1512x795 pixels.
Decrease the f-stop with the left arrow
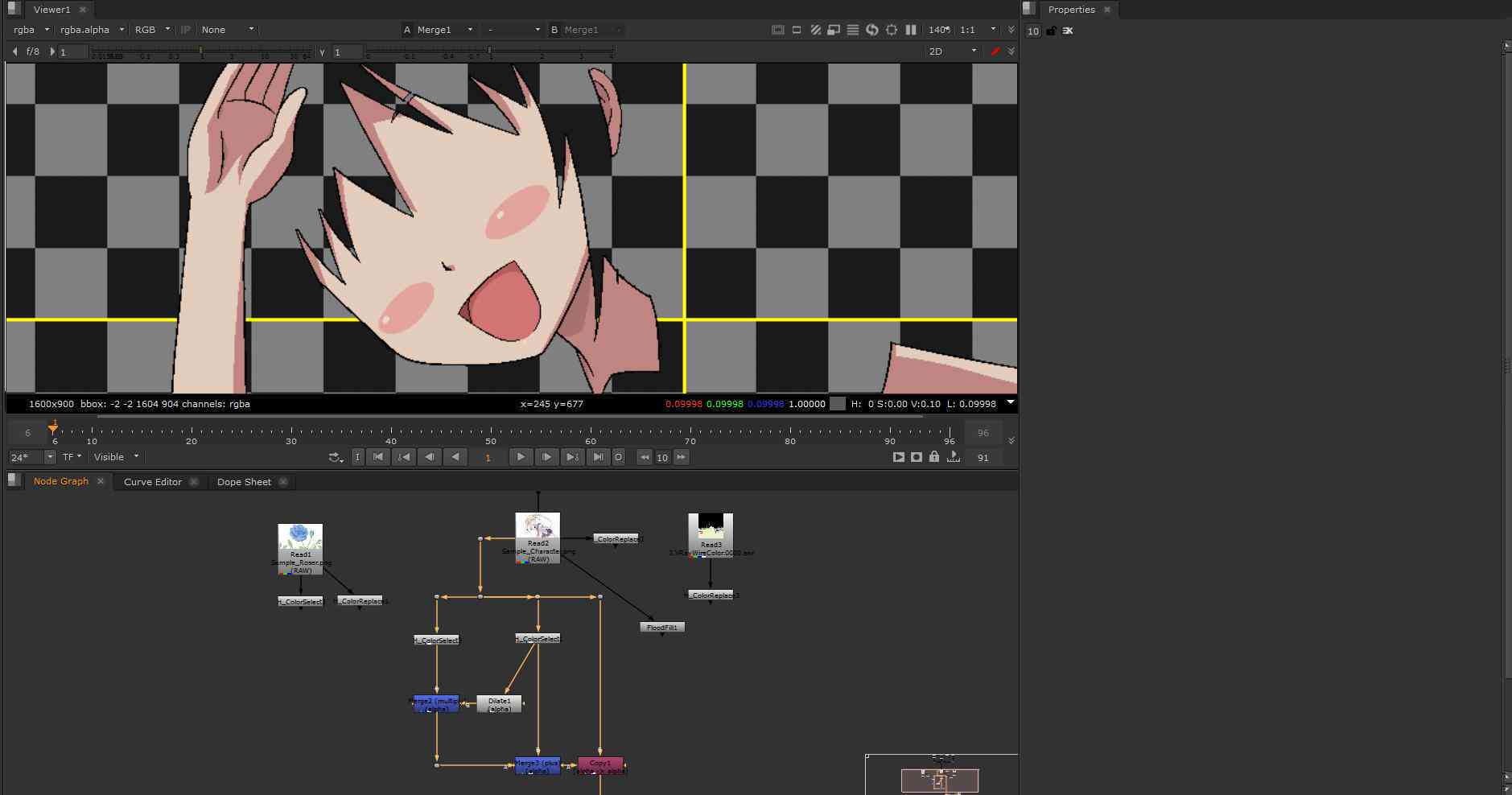pos(14,51)
